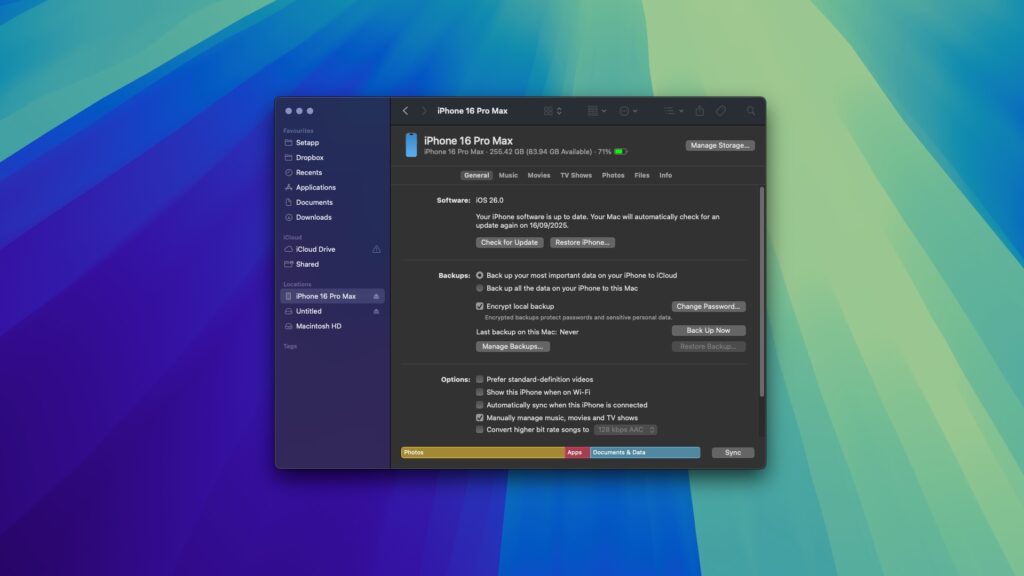Viewport: 1024px width, 576px height.
Task: Enable Prefer standard-definition videos
Action: [x=480, y=379]
